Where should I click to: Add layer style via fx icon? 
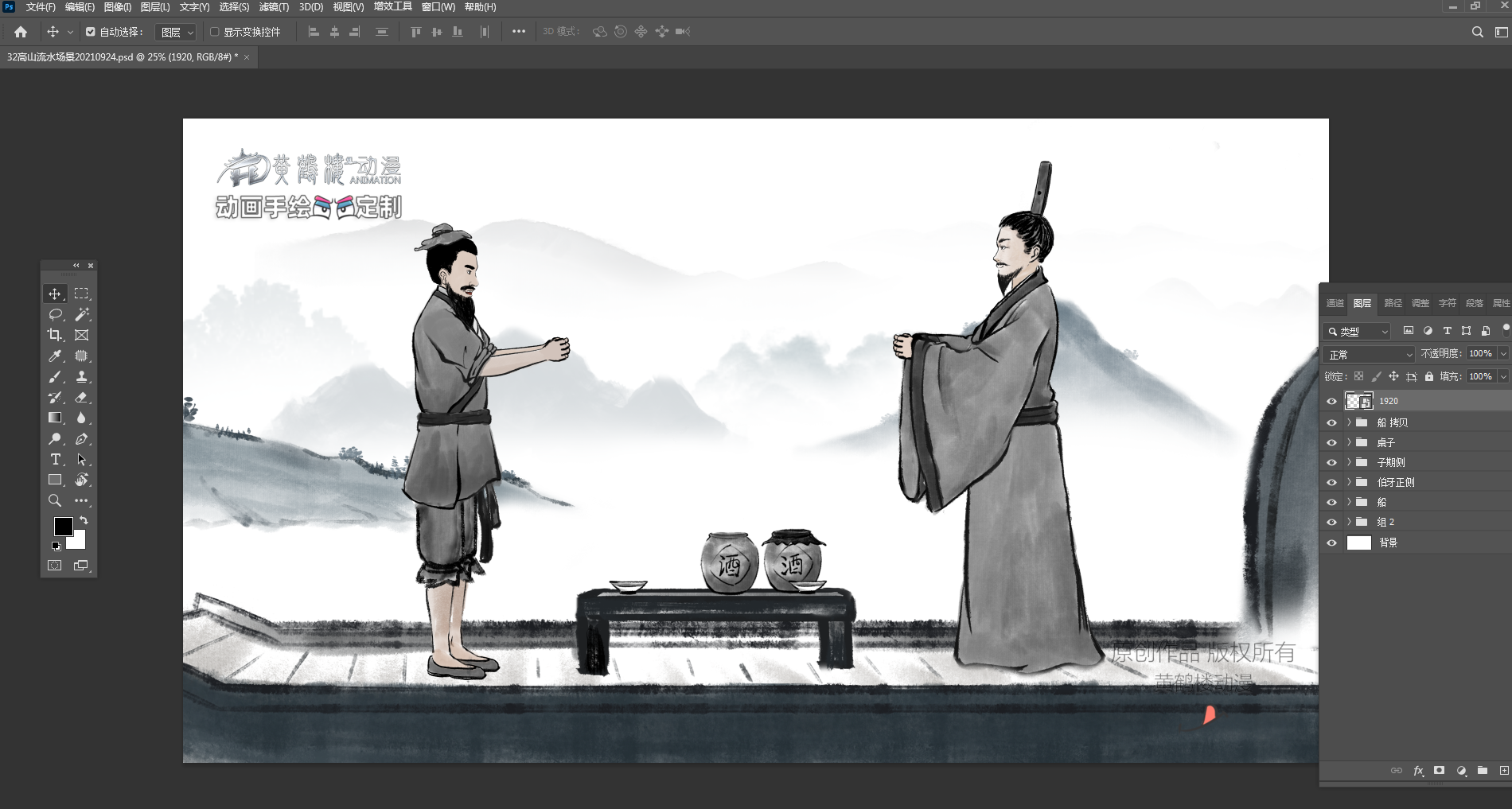1418,771
